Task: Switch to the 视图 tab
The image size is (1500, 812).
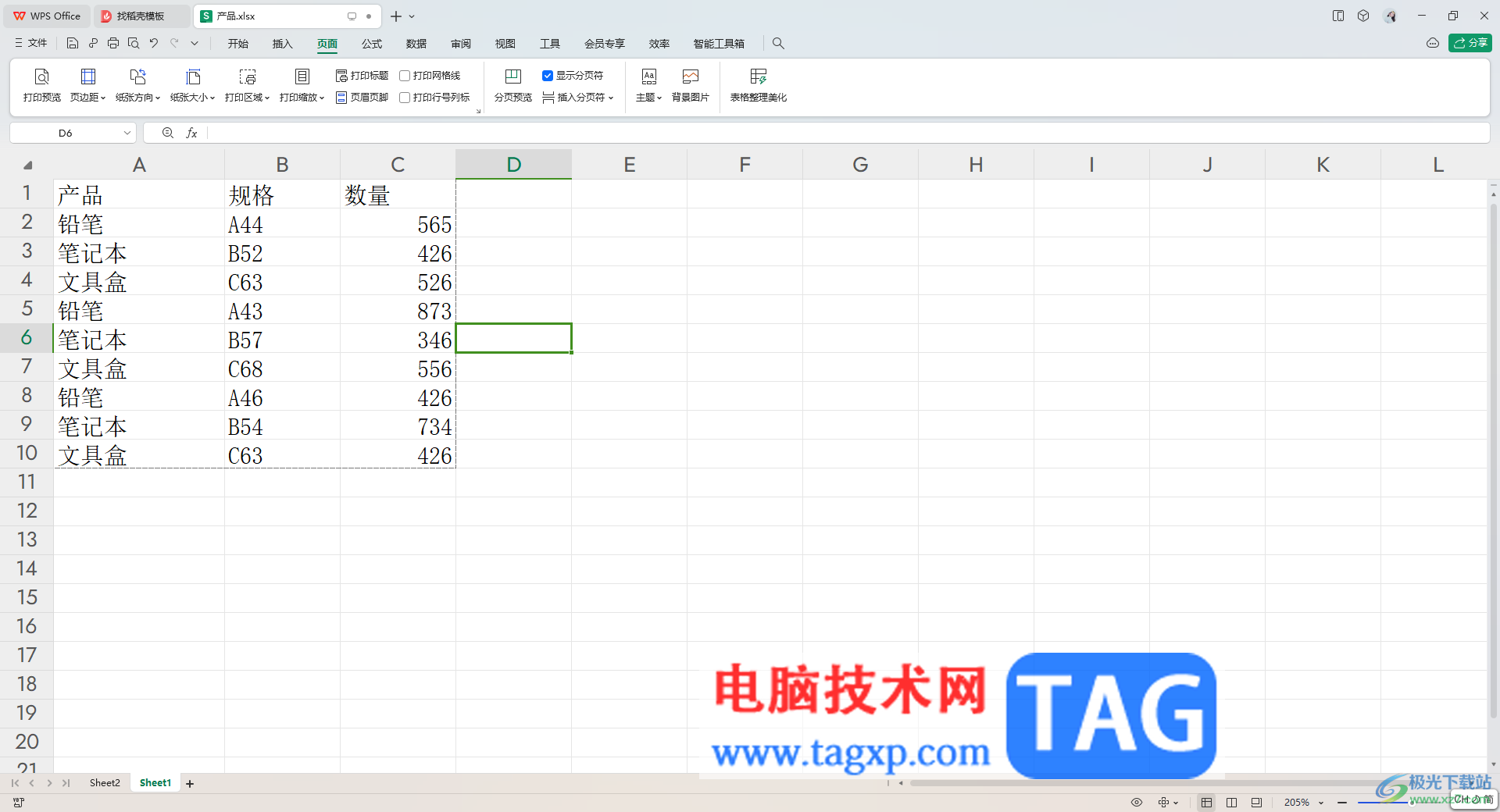Action: pyautogui.click(x=505, y=44)
